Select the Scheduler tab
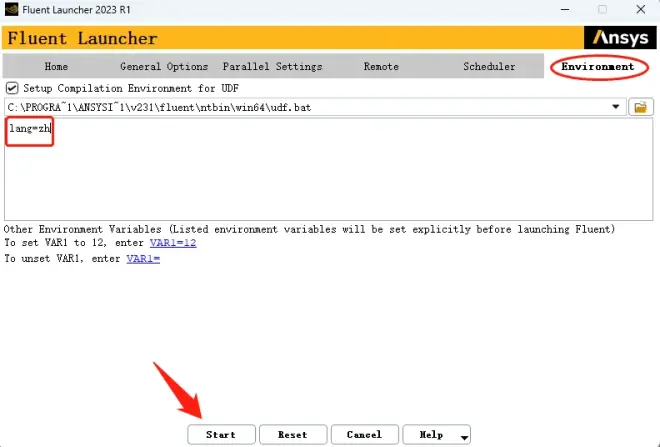The height and width of the screenshot is (447, 660). [x=489, y=67]
